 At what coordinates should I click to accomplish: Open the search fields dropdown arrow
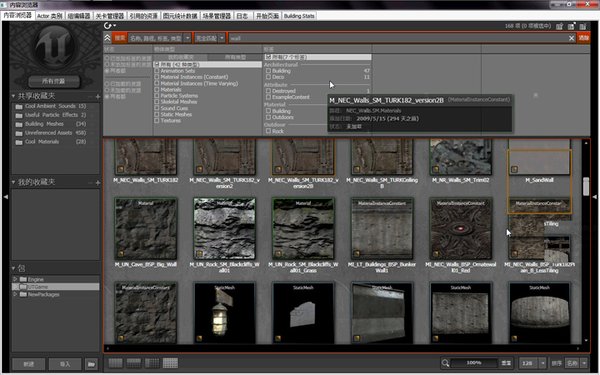tap(188, 38)
